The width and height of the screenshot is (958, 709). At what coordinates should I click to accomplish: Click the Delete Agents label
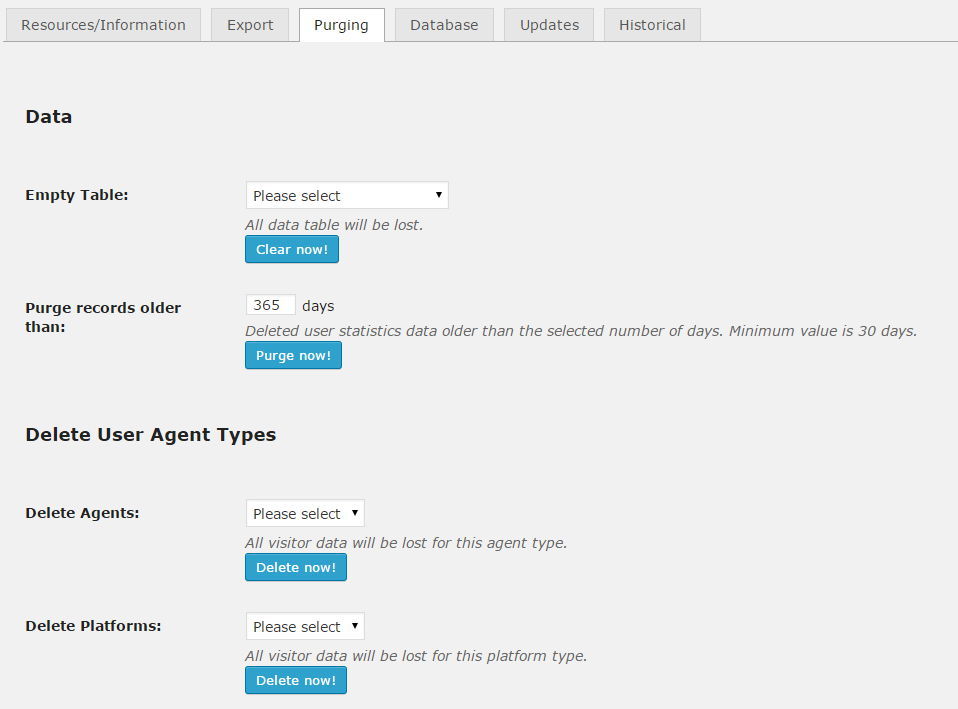click(82, 513)
